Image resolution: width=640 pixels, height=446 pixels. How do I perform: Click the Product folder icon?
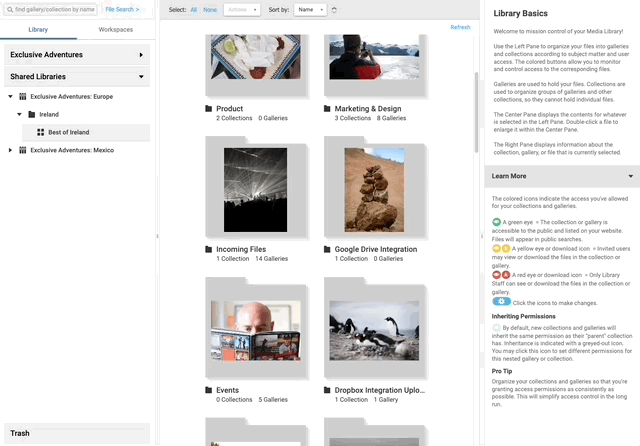point(209,109)
